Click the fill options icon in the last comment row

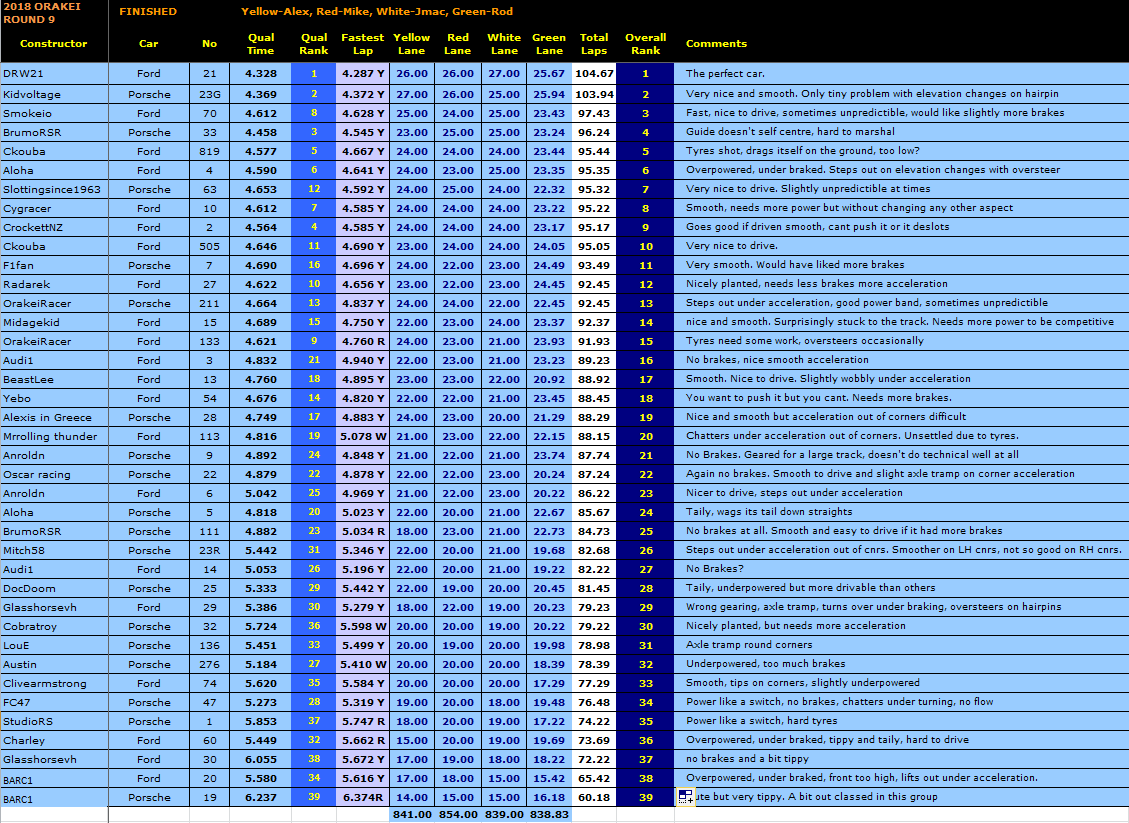685,796
